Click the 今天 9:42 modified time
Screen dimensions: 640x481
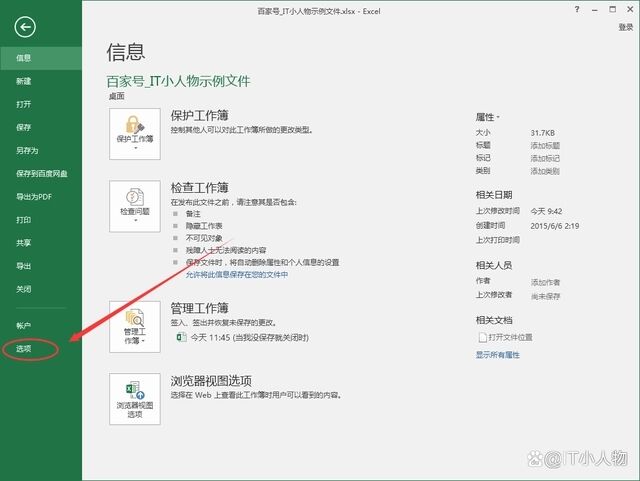pyautogui.click(x=546, y=212)
